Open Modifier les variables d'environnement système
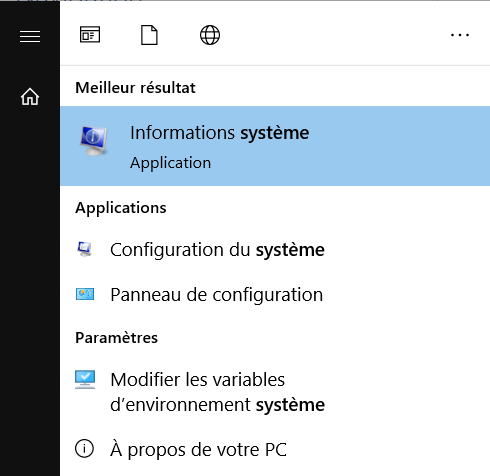Screen dimensions: 490x476 [275, 392]
